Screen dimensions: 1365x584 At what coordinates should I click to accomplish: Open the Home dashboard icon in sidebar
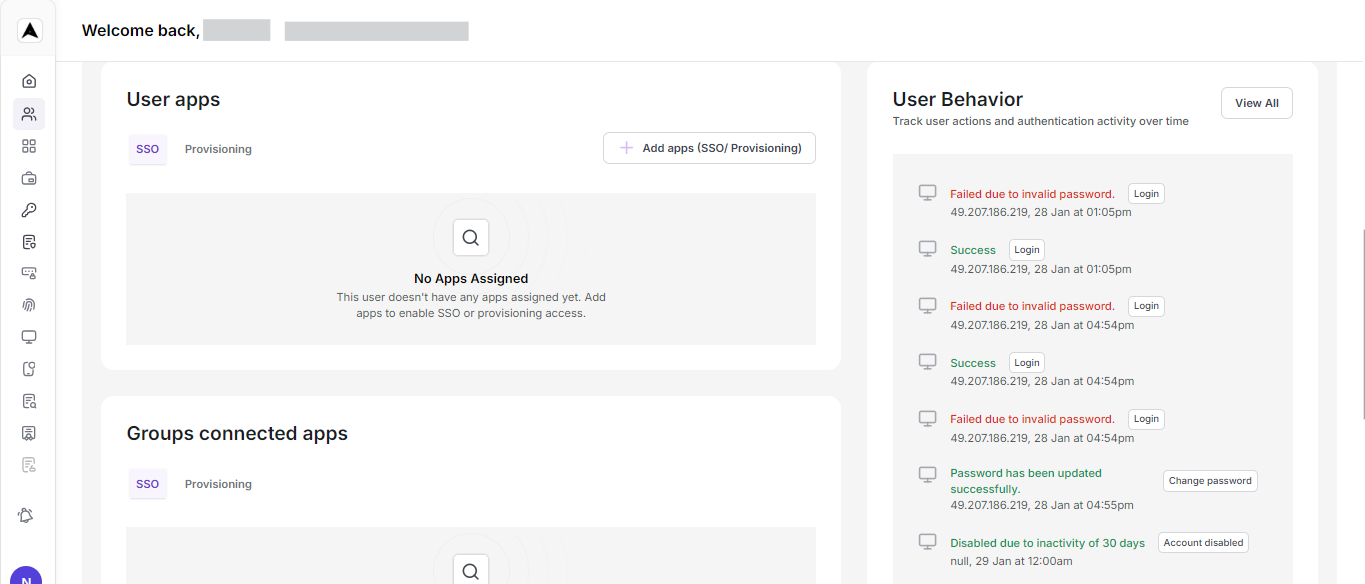click(29, 80)
